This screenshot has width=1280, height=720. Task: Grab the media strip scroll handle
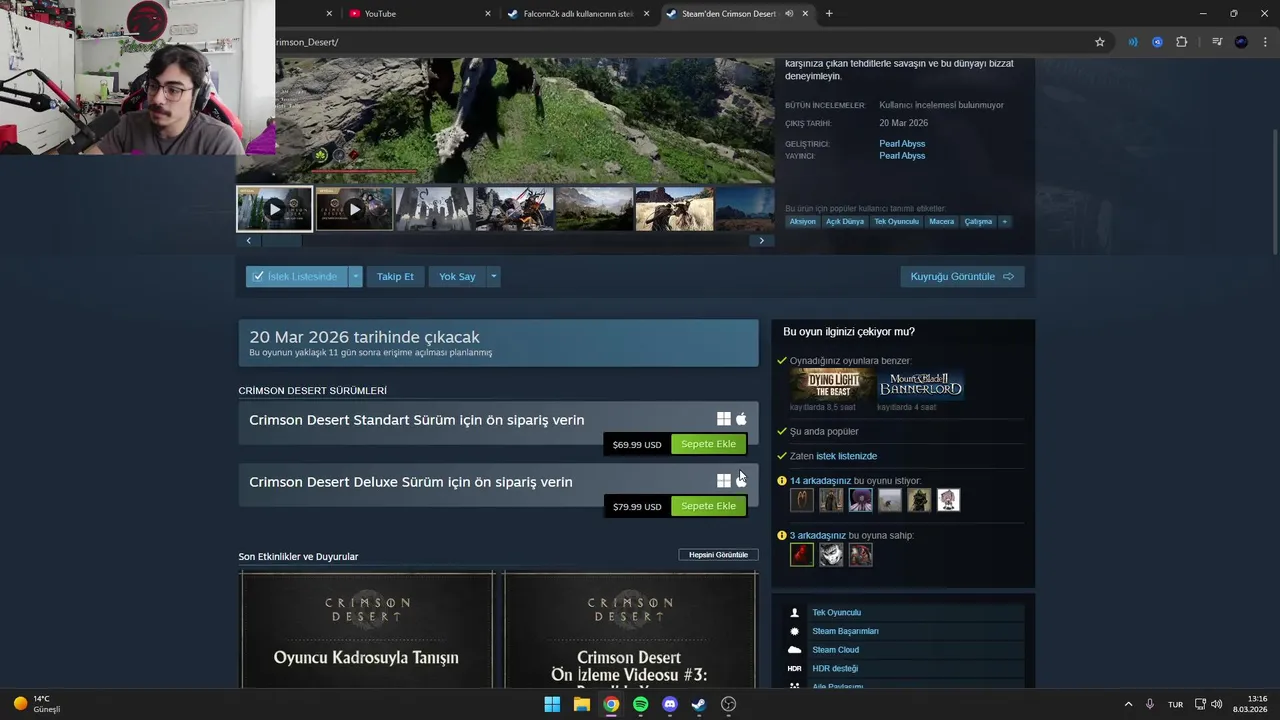coord(281,241)
